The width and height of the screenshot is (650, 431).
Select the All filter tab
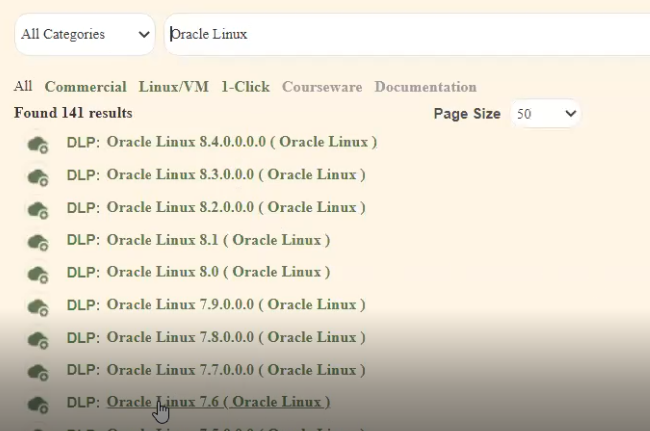[x=23, y=86]
